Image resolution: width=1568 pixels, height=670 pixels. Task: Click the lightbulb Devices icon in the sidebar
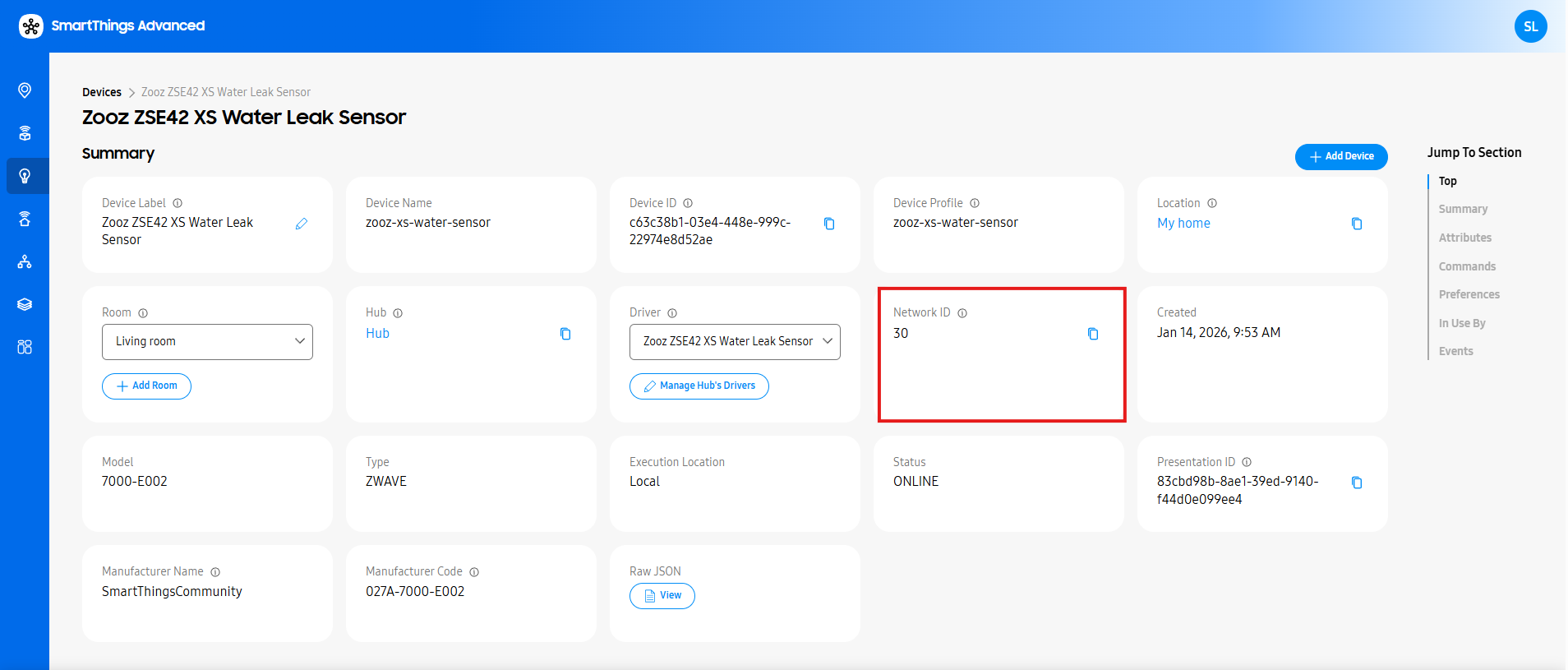click(x=25, y=176)
